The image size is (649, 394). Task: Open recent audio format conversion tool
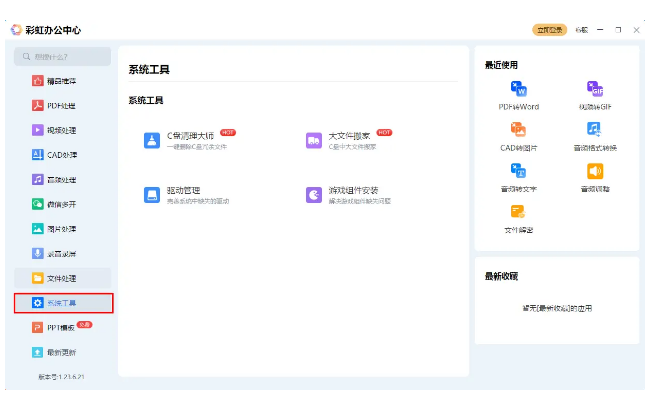pyautogui.click(x=595, y=137)
